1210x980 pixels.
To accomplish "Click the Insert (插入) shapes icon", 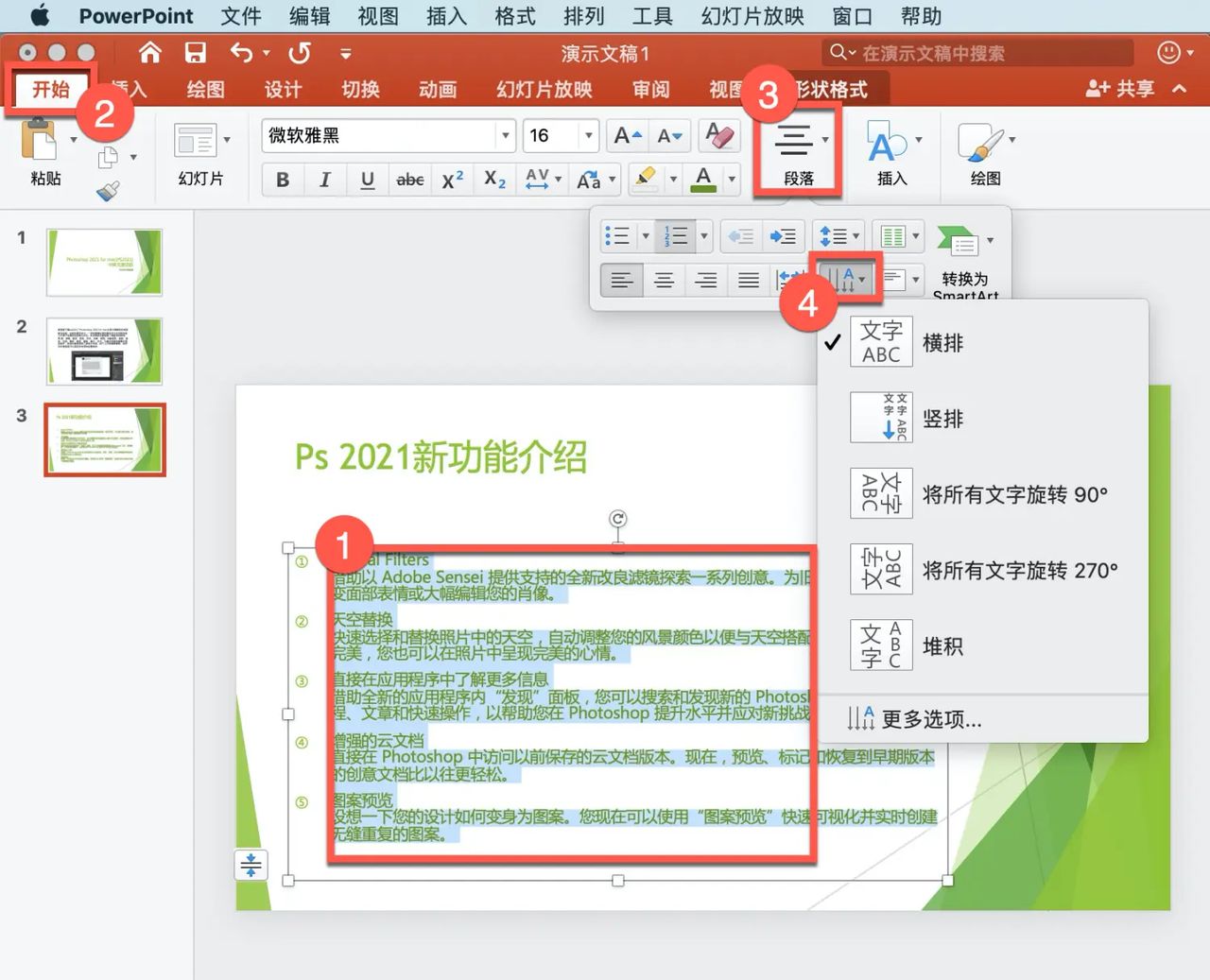I will pyautogui.click(x=886, y=144).
